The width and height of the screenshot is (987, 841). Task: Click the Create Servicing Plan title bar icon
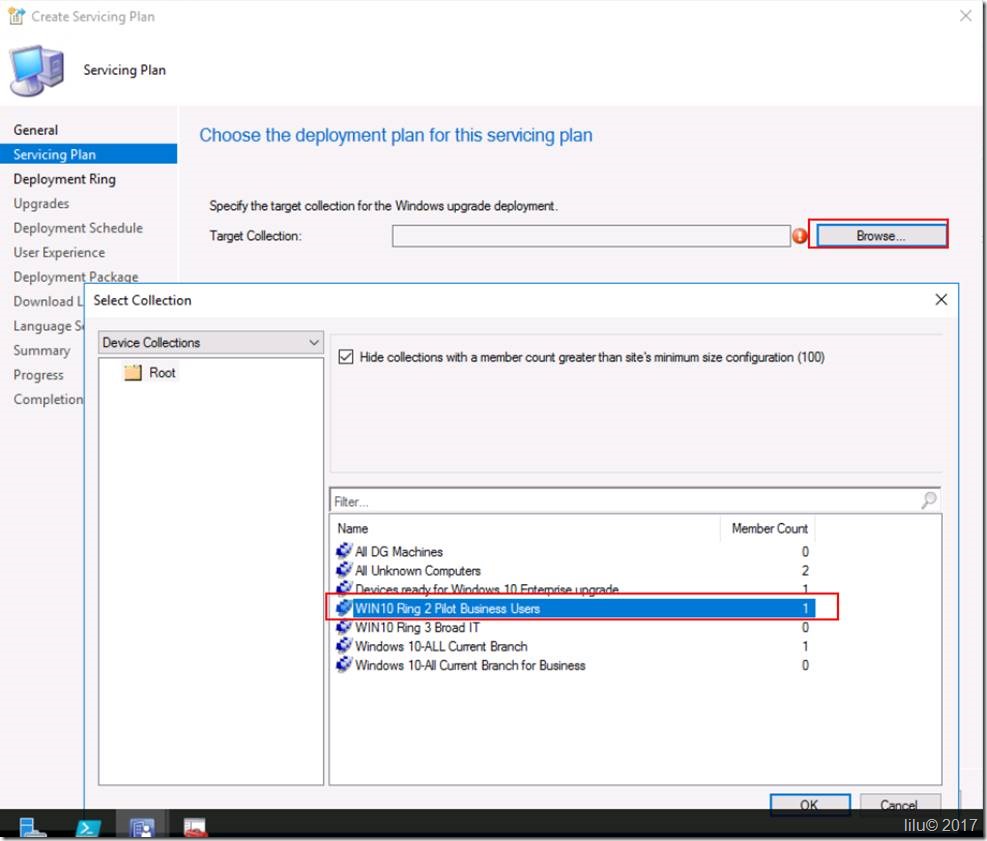pyautogui.click(x=16, y=16)
